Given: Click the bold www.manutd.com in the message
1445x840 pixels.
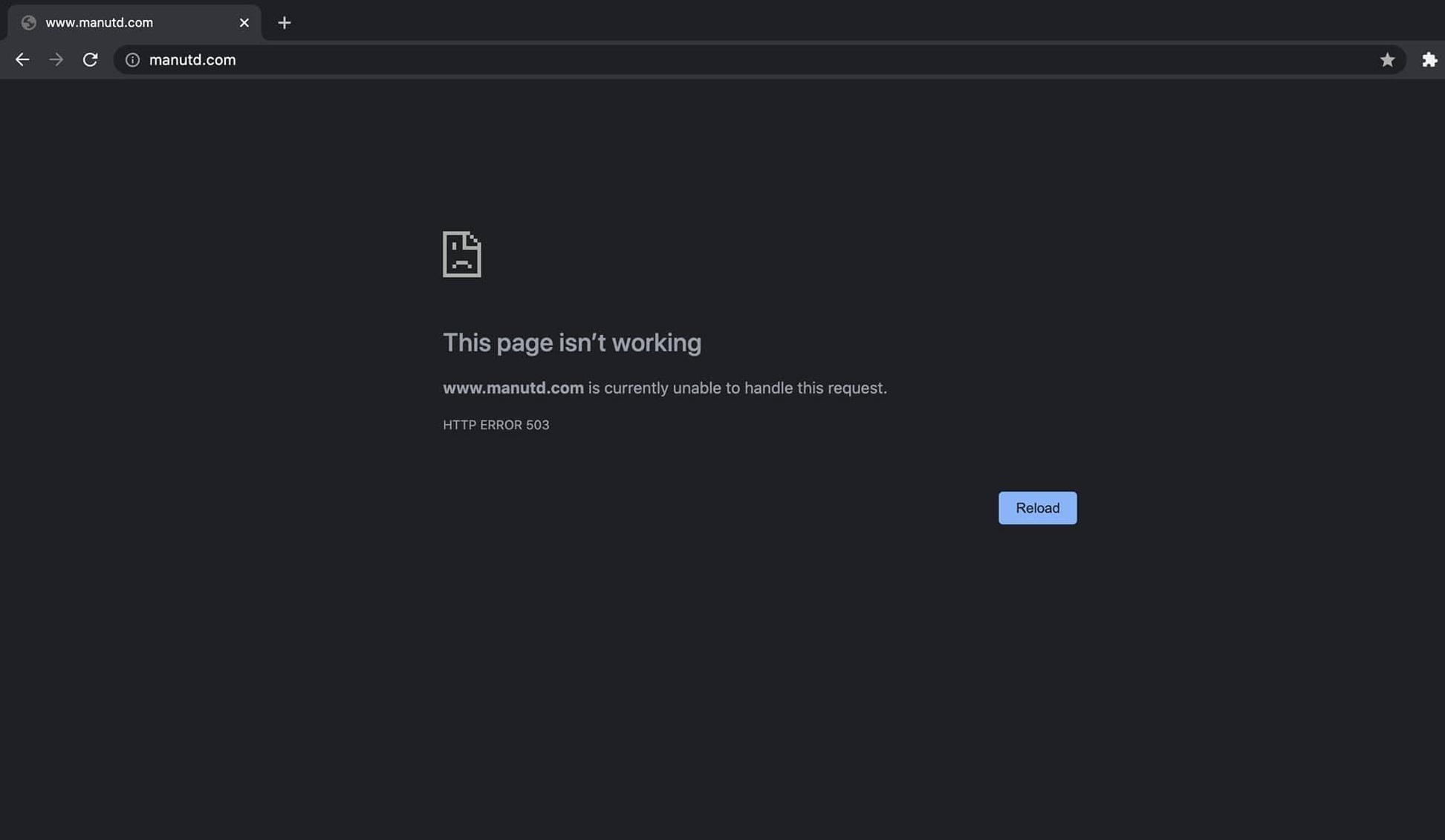Looking at the screenshot, I should pyautogui.click(x=513, y=388).
